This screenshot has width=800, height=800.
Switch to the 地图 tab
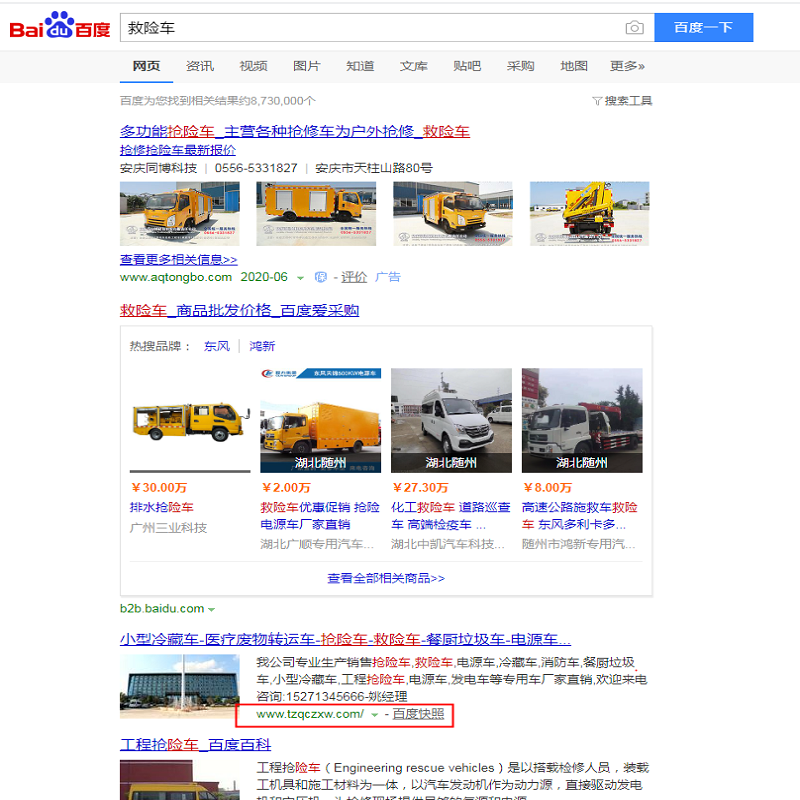coord(573,66)
